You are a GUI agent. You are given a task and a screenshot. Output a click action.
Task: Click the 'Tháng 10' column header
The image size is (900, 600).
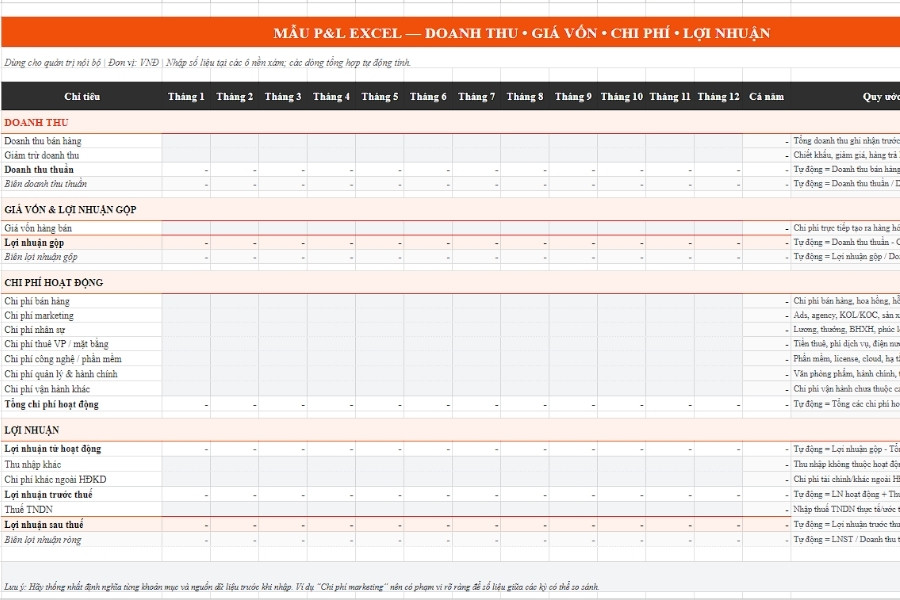click(622, 96)
